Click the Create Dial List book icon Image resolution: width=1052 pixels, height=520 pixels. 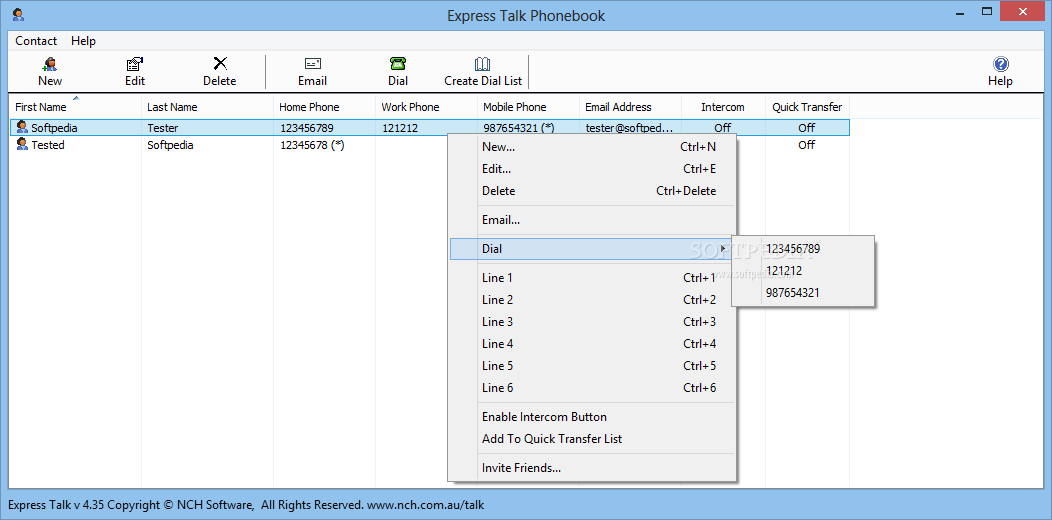coord(482,64)
